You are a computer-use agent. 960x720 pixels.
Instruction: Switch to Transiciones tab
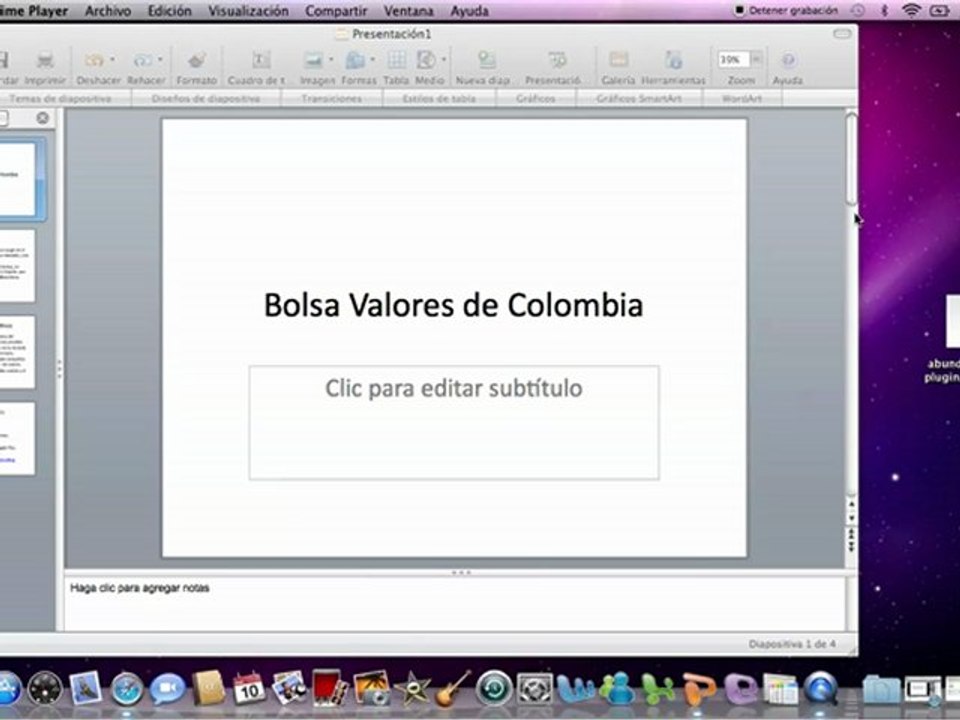[x=331, y=99]
